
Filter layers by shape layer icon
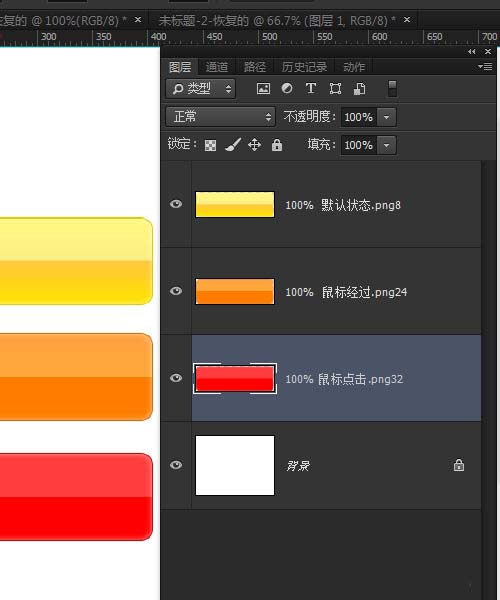[x=335, y=89]
